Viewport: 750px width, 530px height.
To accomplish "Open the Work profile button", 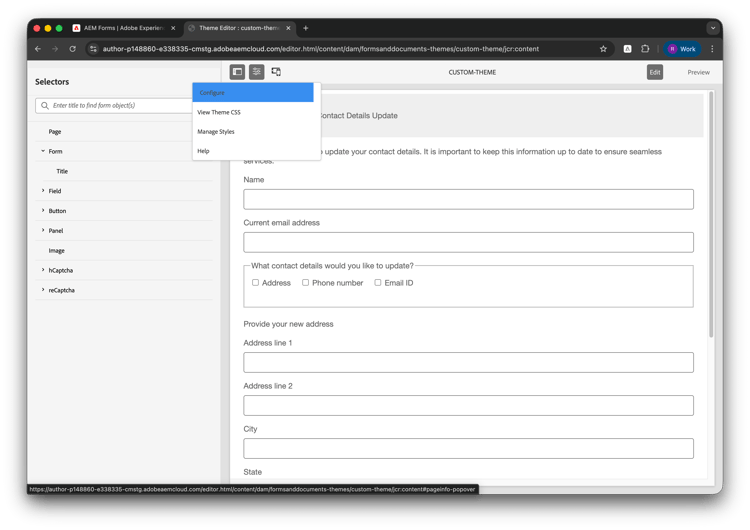I will pos(682,49).
